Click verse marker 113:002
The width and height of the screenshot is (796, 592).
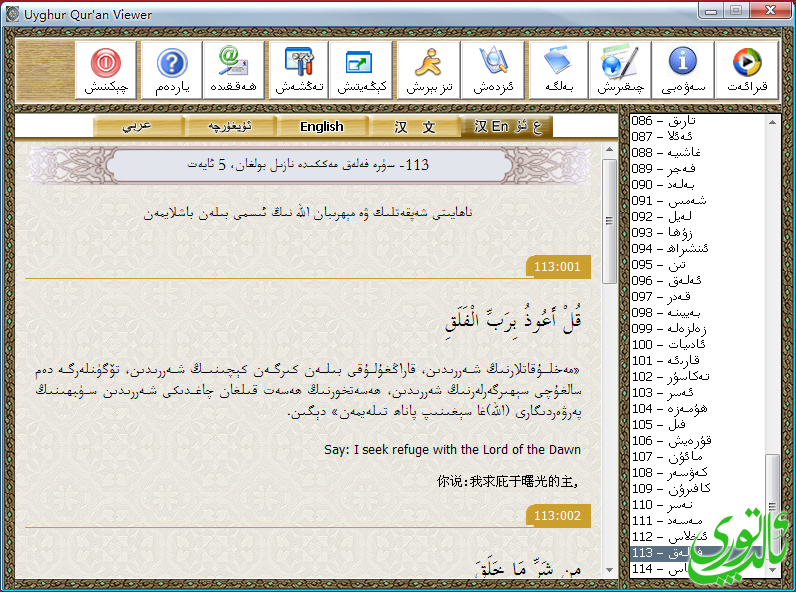557,515
